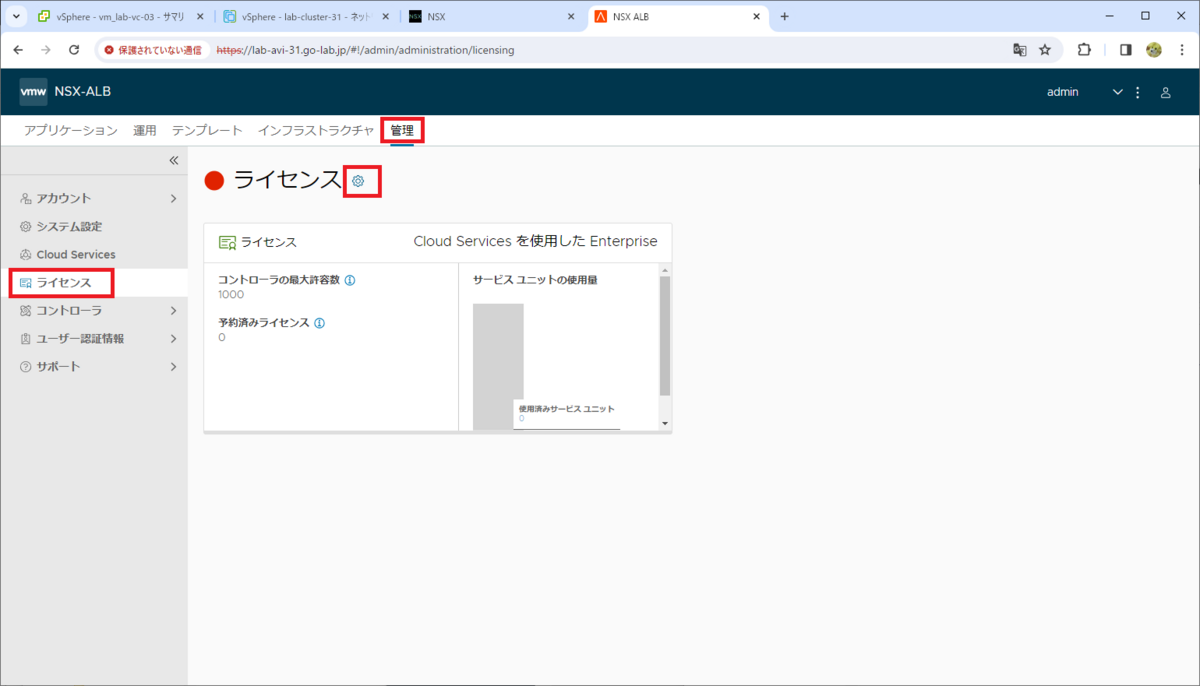Click the browser forward arrow
The image size is (1200, 686).
(46, 49)
